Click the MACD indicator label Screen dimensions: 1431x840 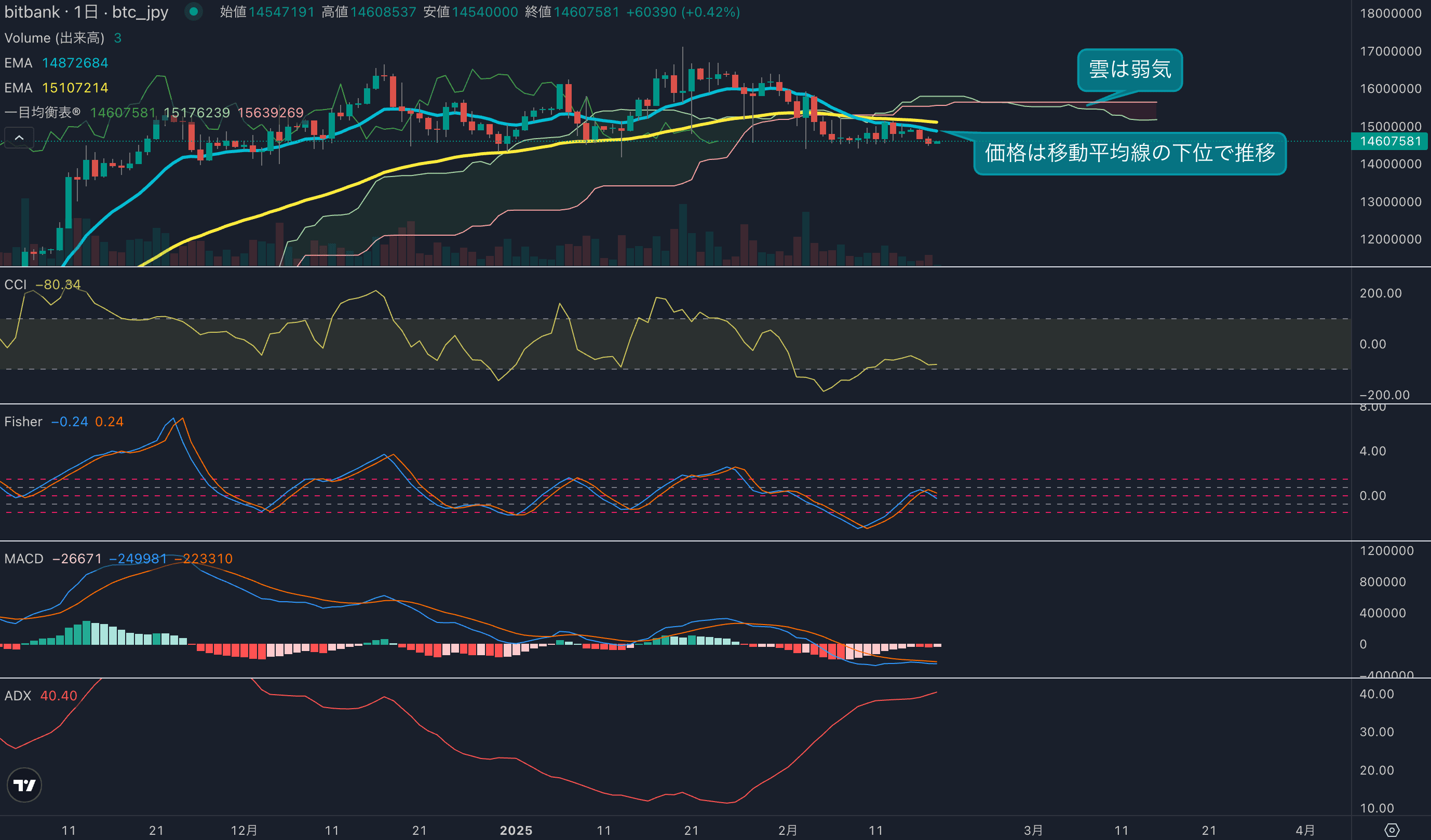pos(24,559)
